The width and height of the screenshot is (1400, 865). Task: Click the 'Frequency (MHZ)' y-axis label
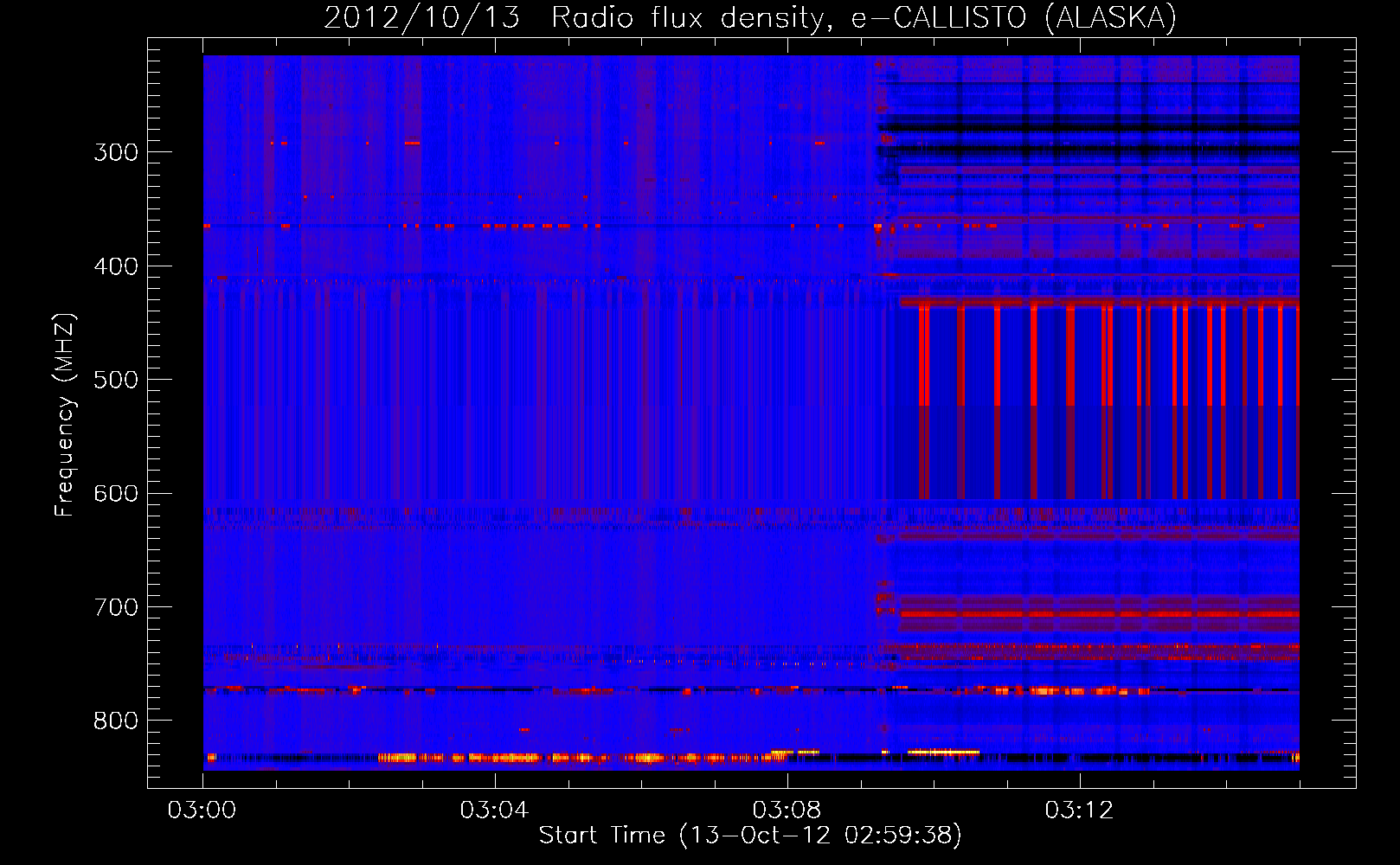[65, 414]
